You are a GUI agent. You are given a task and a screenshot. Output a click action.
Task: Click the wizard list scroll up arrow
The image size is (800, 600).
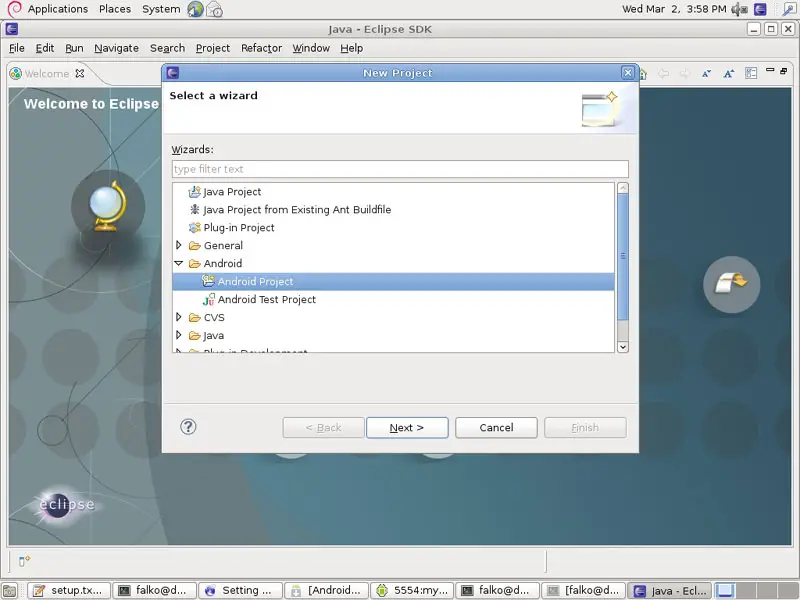622,188
